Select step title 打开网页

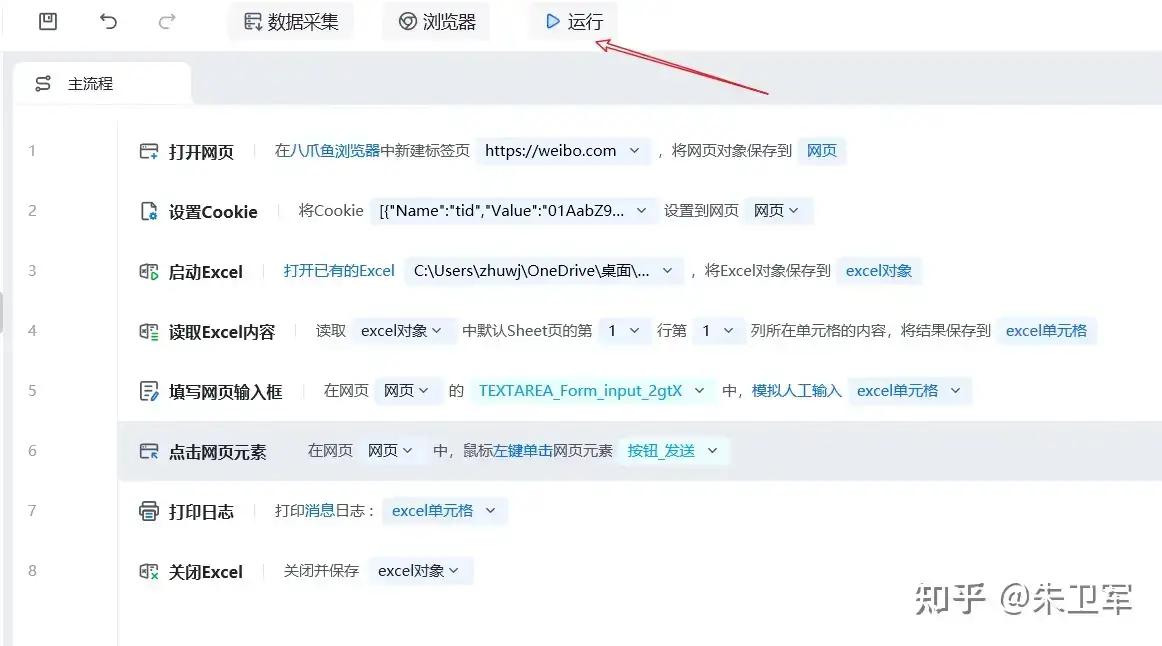pos(201,152)
